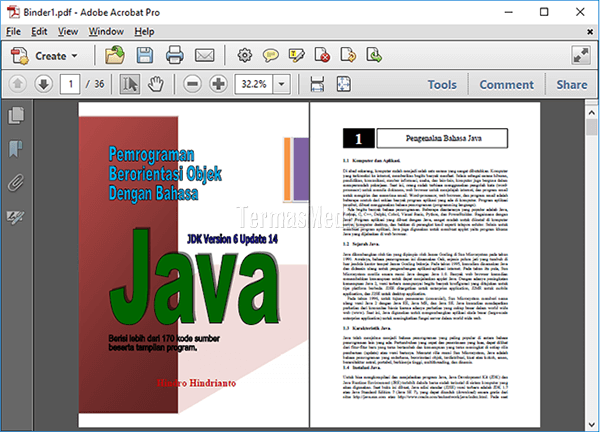
Task: Choose the Hand pan tool
Action: tap(156, 84)
